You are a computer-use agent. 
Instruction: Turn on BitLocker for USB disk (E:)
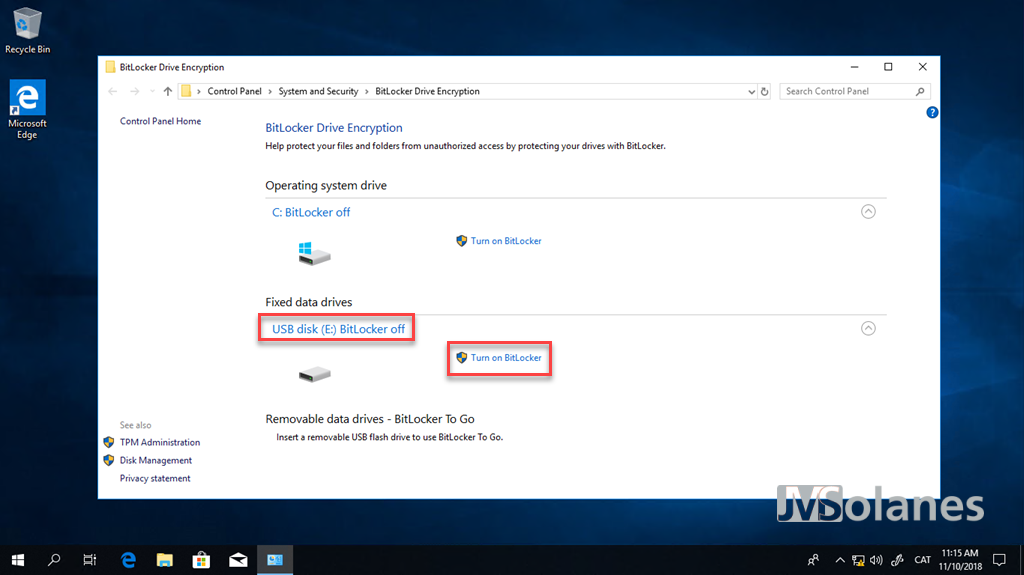coord(506,358)
